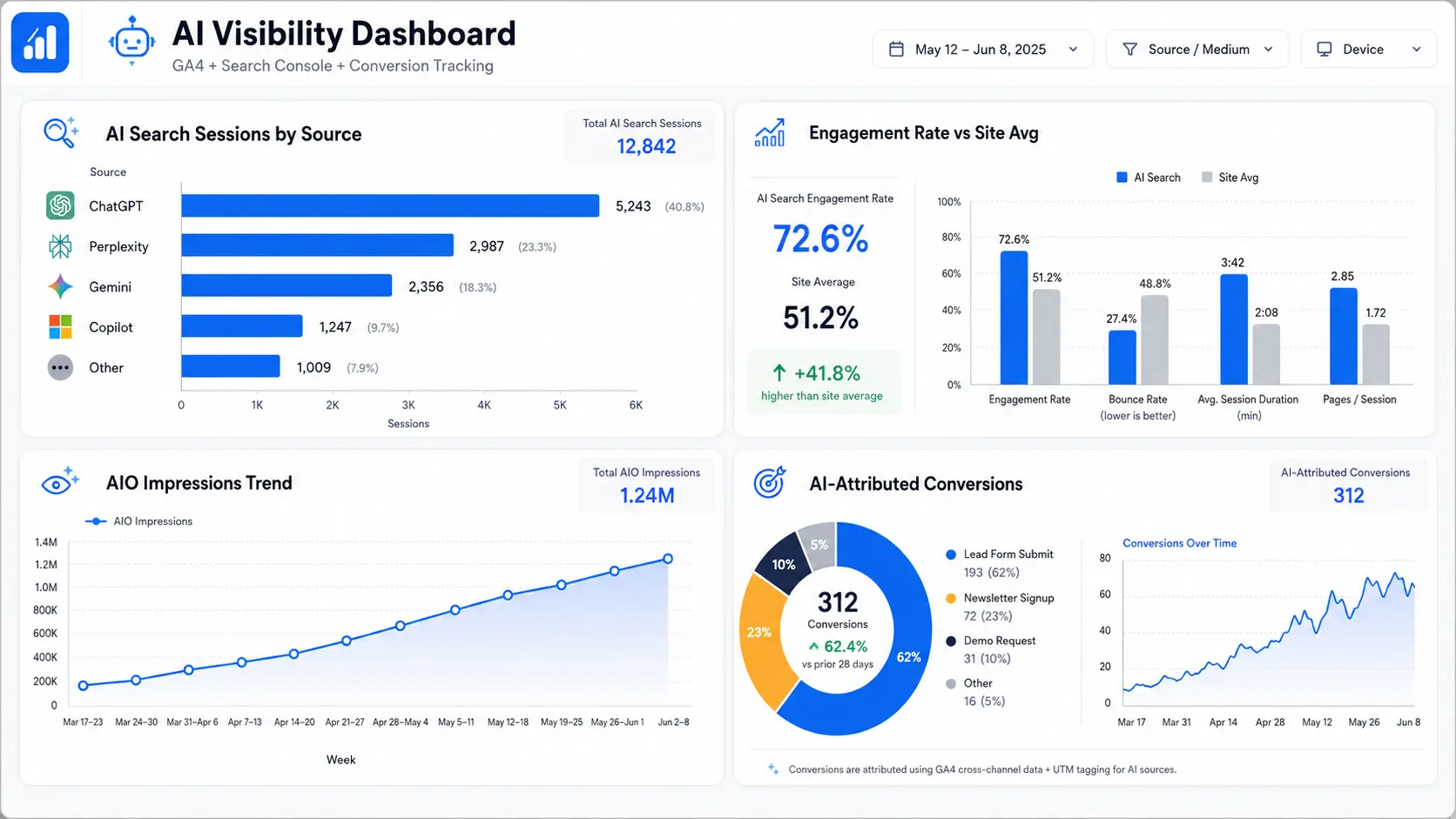Click the funnel filter icon
The image size is (1456, 819).
coord(1129,49)
